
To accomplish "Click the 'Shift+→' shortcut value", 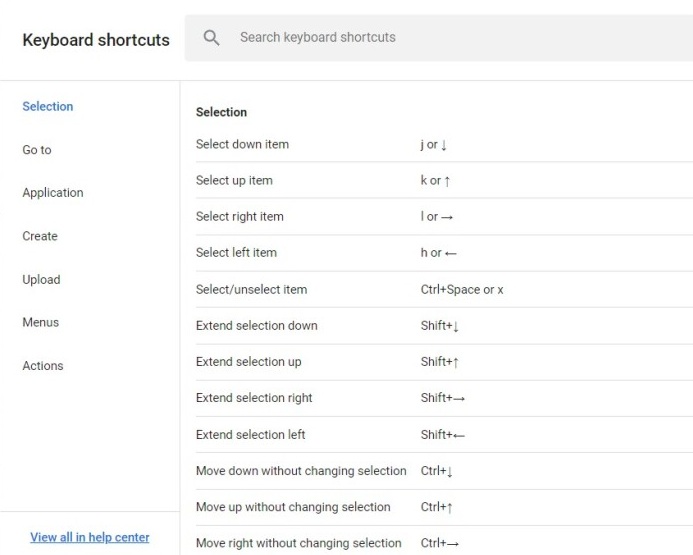I will click(x=443, y=398).
